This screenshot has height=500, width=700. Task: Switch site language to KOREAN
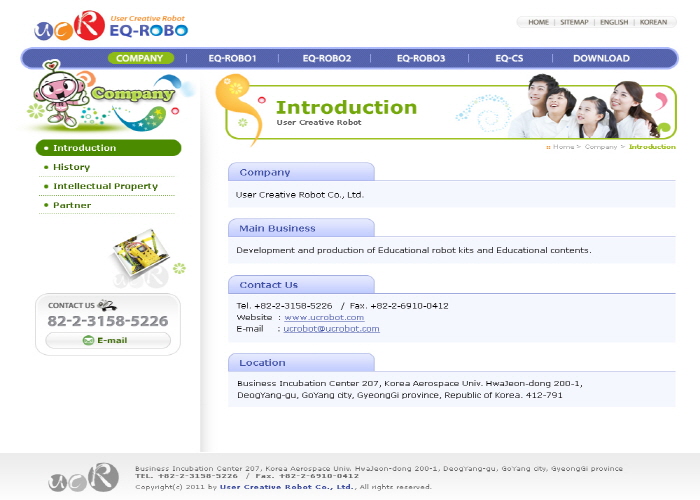coord(653,22)
